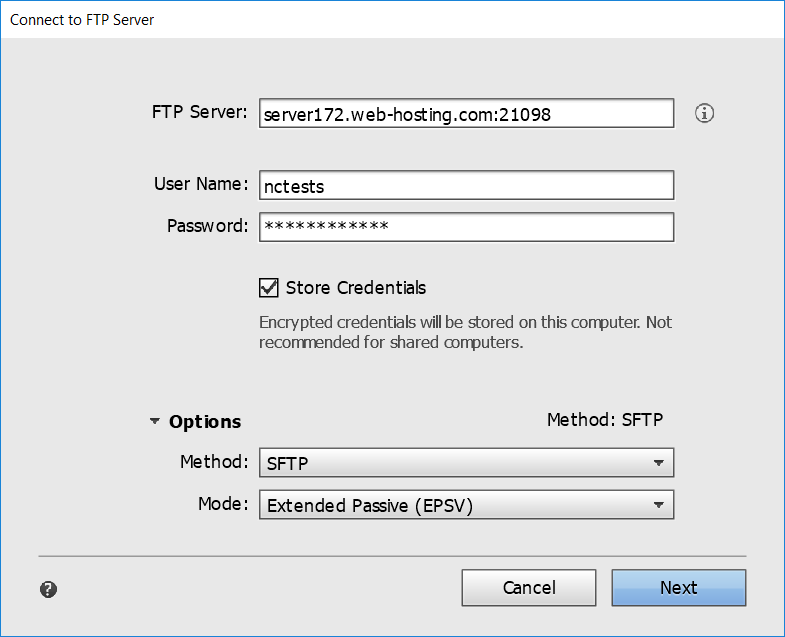Click the 'FTP Server:' label
Image resolution: width=785 pixels, height=637 pixels.
coord(199,112)
